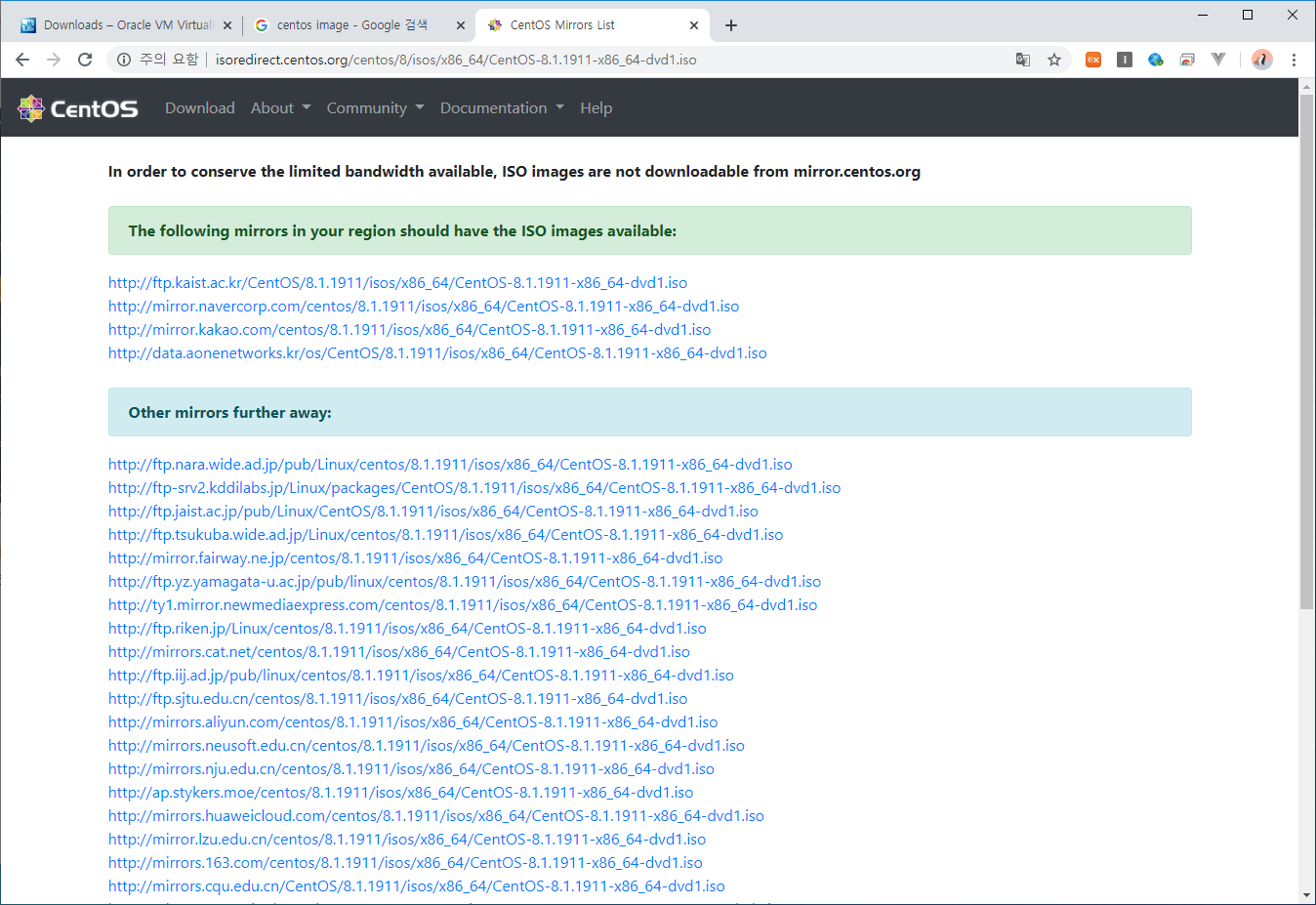Download ISO from mirror.navercorp.com mirror
Screen dimensions: 1316x905
point(424,307)
